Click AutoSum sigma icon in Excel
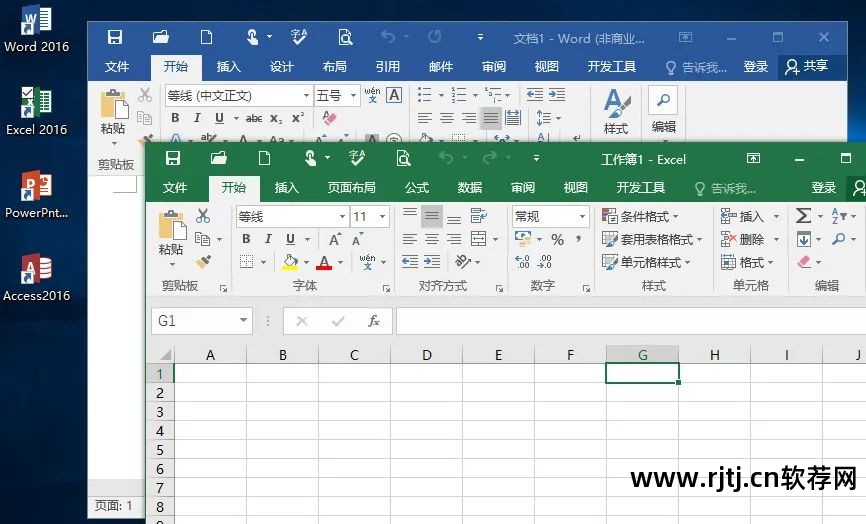 pos(803,216)
